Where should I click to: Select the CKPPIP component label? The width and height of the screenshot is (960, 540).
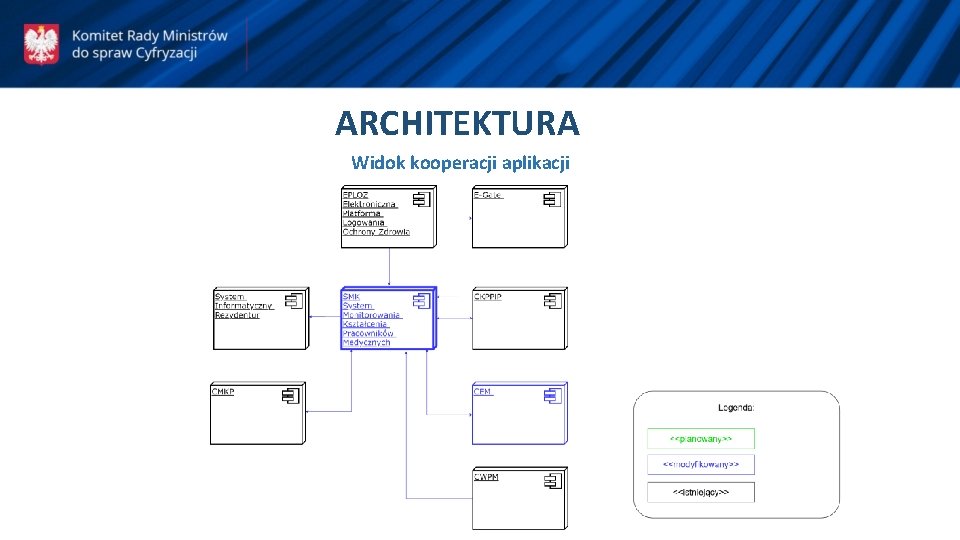(487, 296)
